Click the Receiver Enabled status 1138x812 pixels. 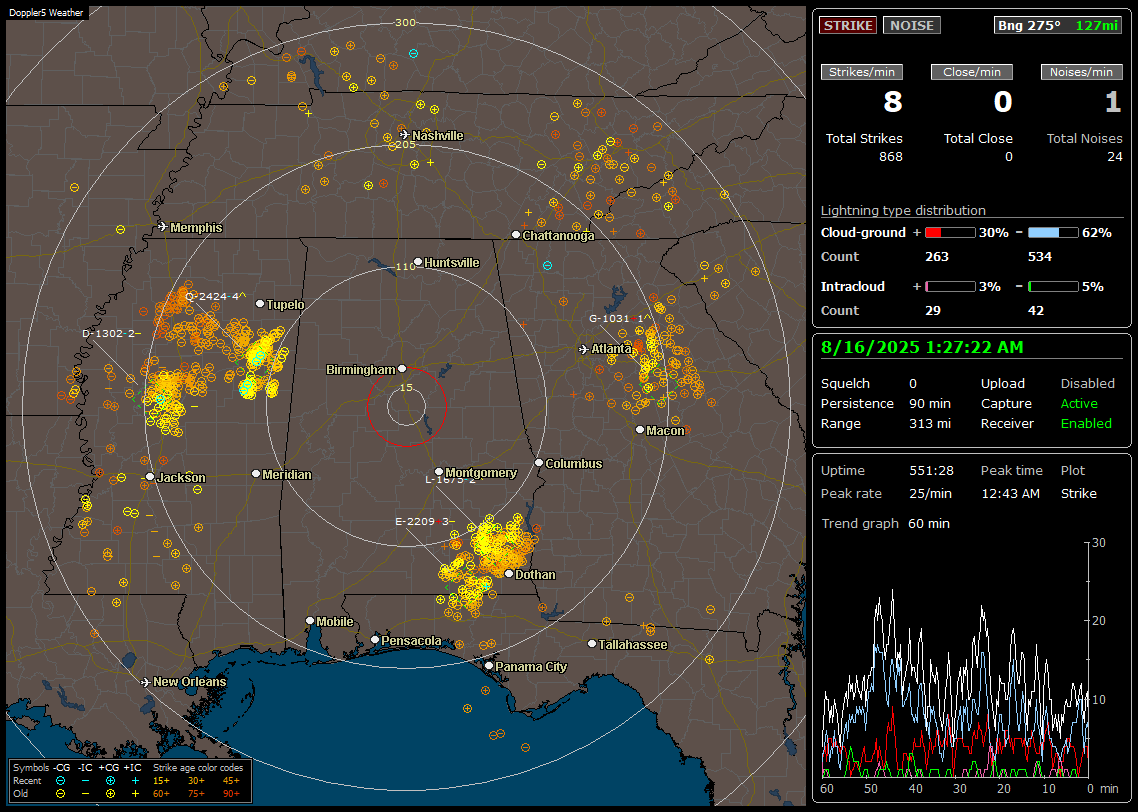coord(1086,423)
